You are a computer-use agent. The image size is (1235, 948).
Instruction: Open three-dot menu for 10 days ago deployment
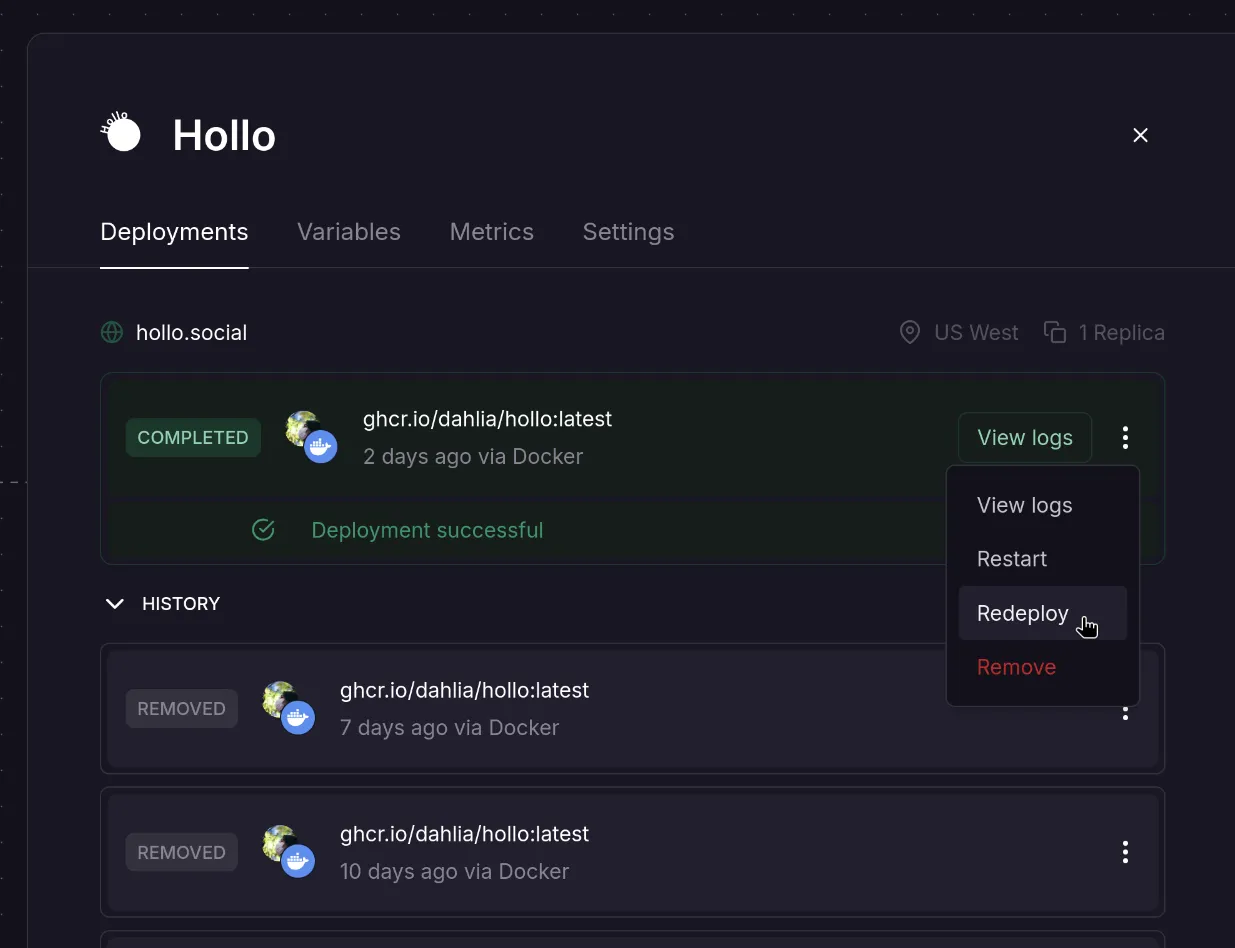[x=1125, y=852]
